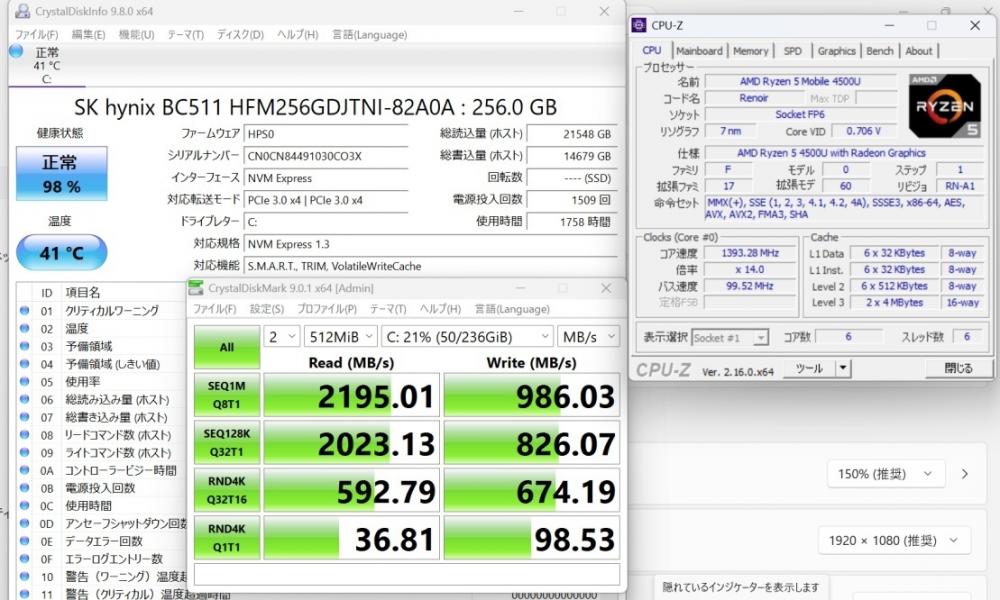
Task: Open the Socket #1 selection dropdown
Action: pos(730,337)
